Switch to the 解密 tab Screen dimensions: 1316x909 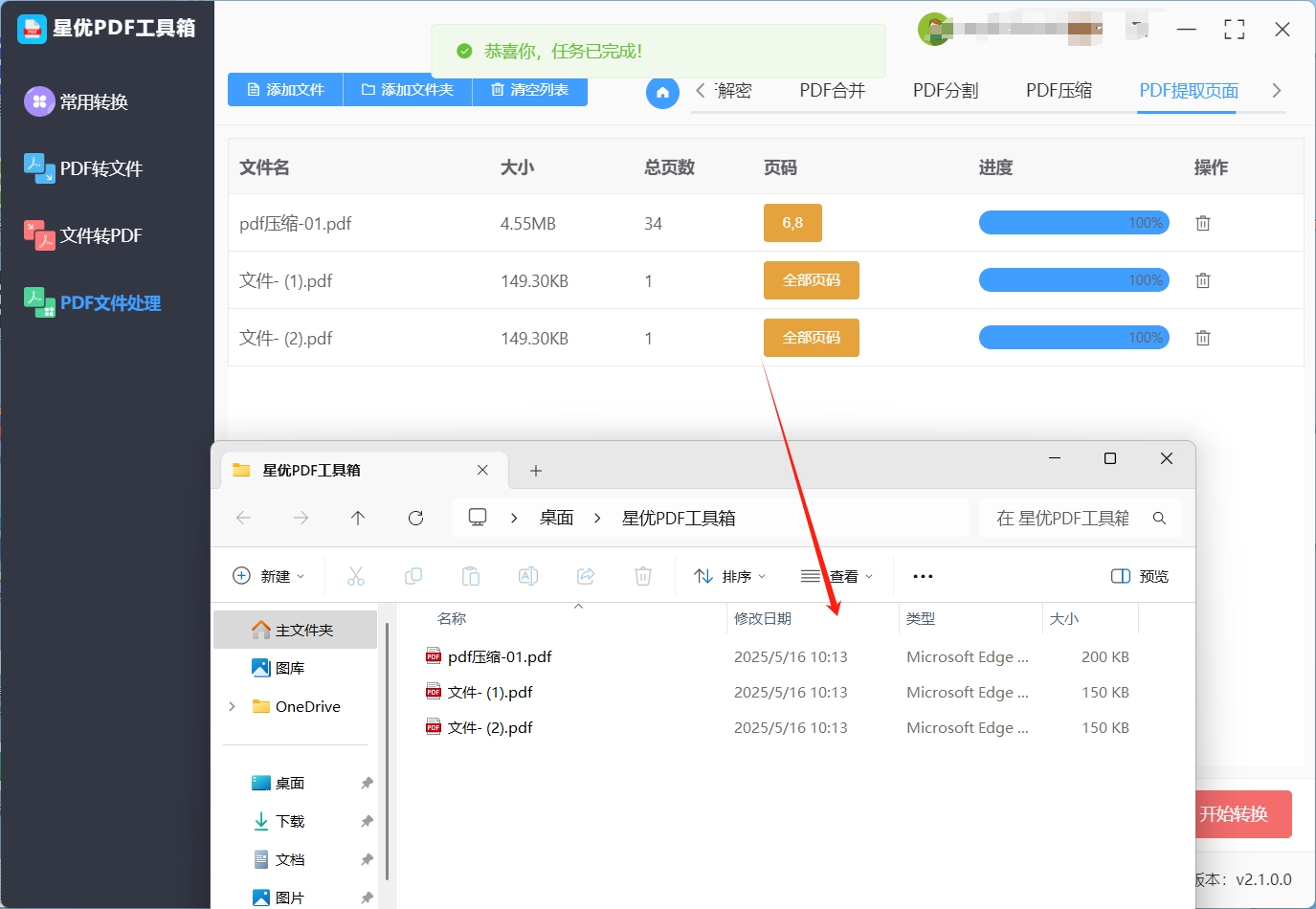click(x=733, y=90)
